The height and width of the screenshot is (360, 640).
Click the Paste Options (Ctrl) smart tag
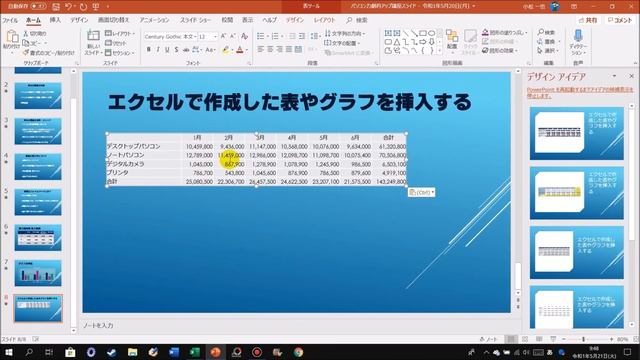coord(421,192)
